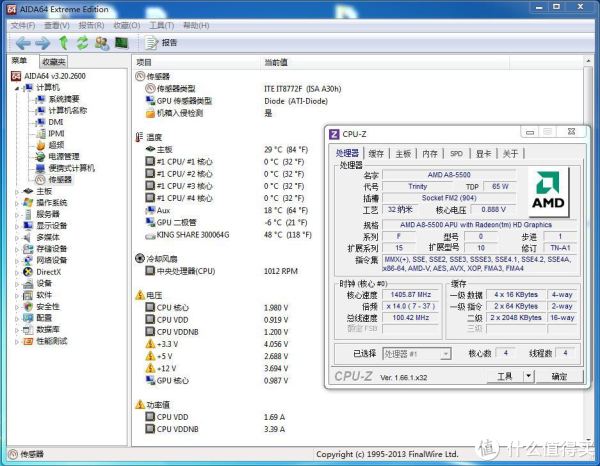This screenshot has width=600, height=466.
Task: Expand the 网络设备 tree node
Action: [16, 261]
